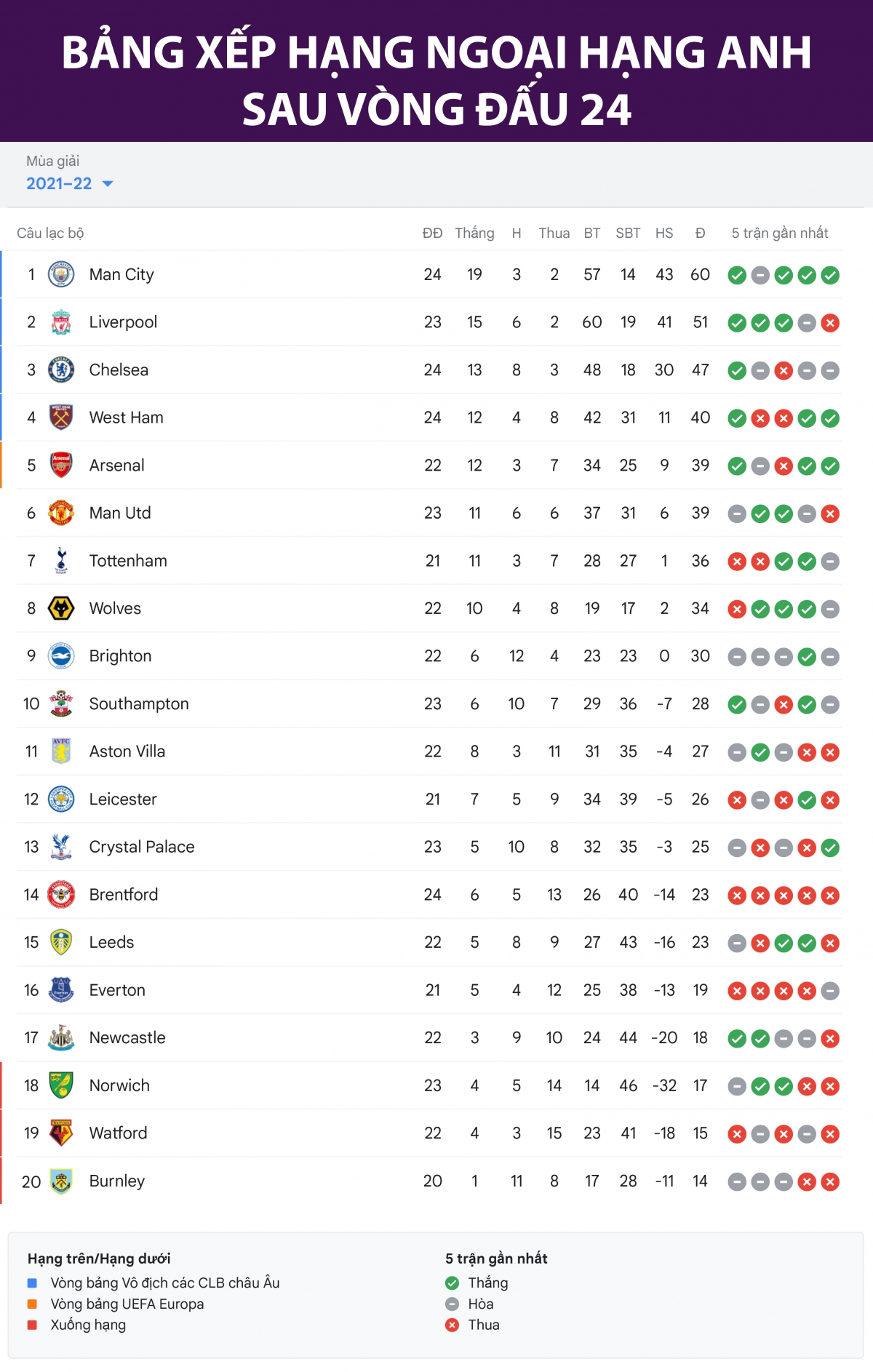This screenshot has width=873, height=1372.
Task: Sort by the Thắng column header
Action: (474, 233)
